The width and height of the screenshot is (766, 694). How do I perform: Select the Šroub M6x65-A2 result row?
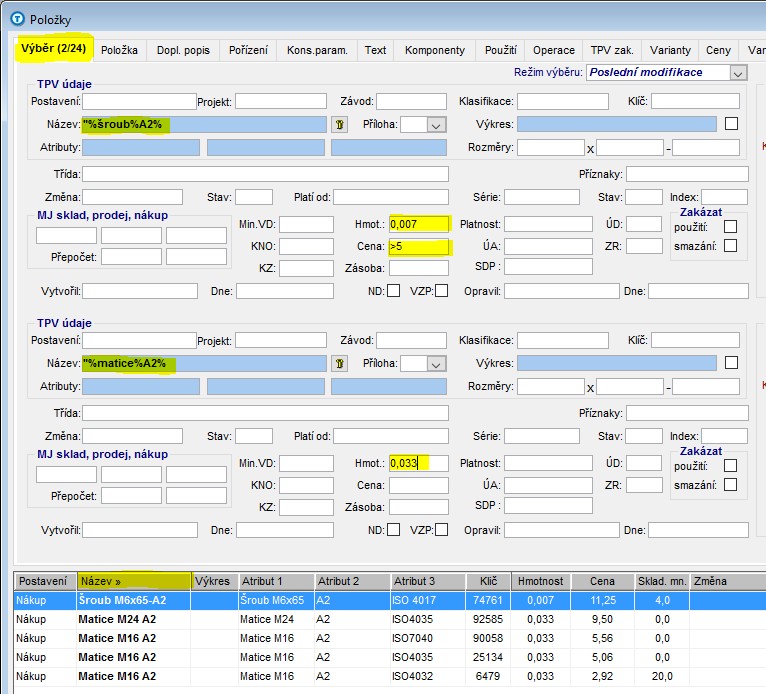pyautogui.click(x=389, y=600)
